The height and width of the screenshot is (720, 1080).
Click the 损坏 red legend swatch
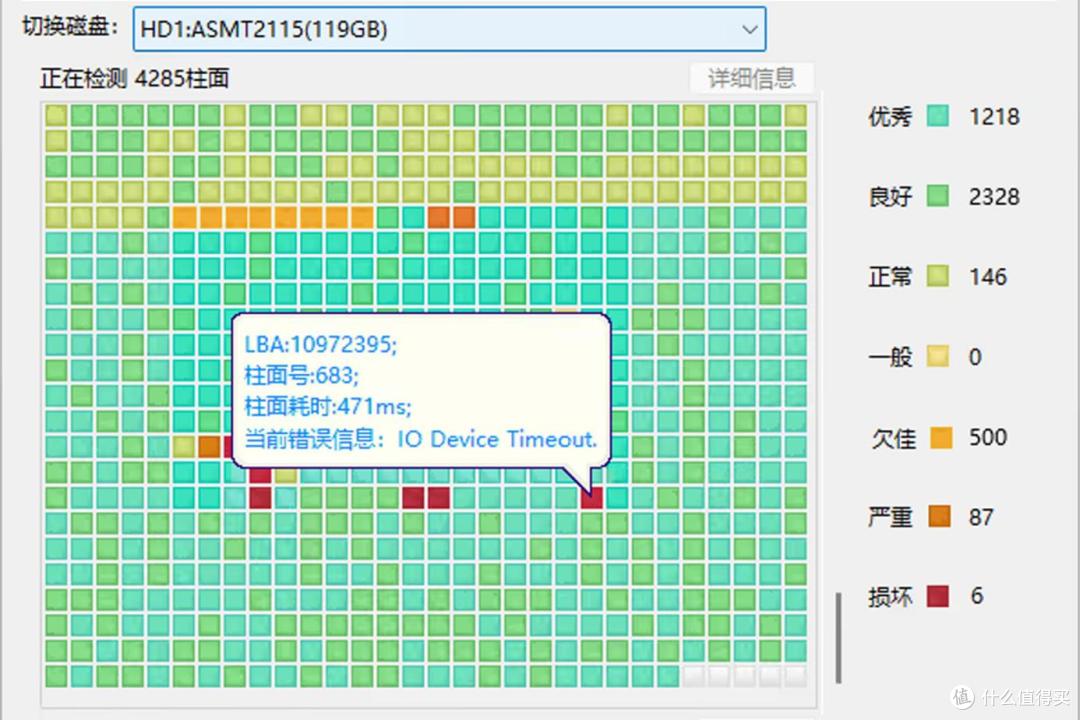937,596
